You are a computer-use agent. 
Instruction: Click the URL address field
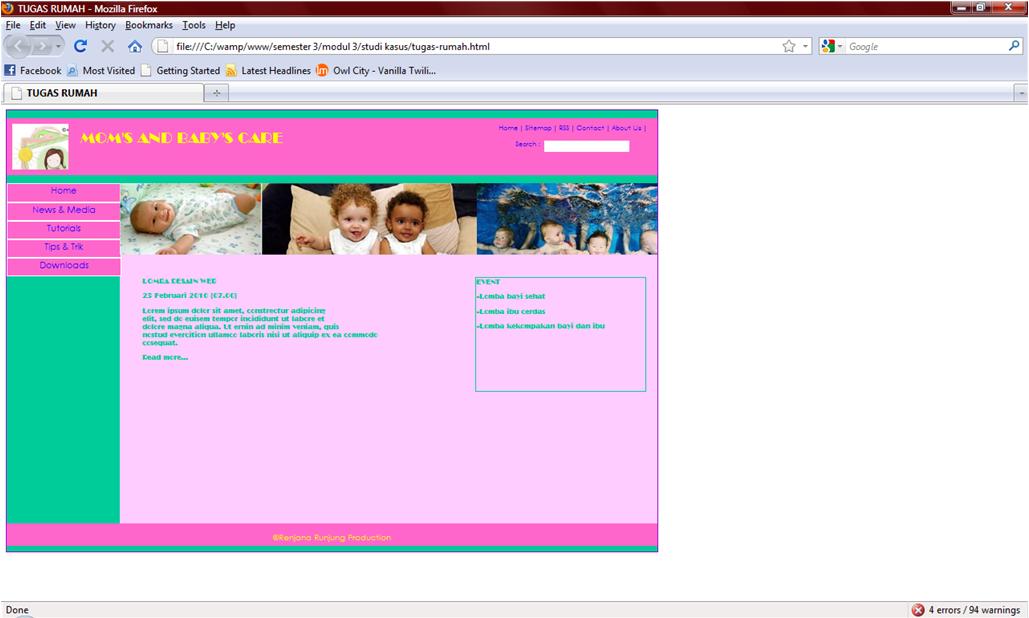[476, 47]
